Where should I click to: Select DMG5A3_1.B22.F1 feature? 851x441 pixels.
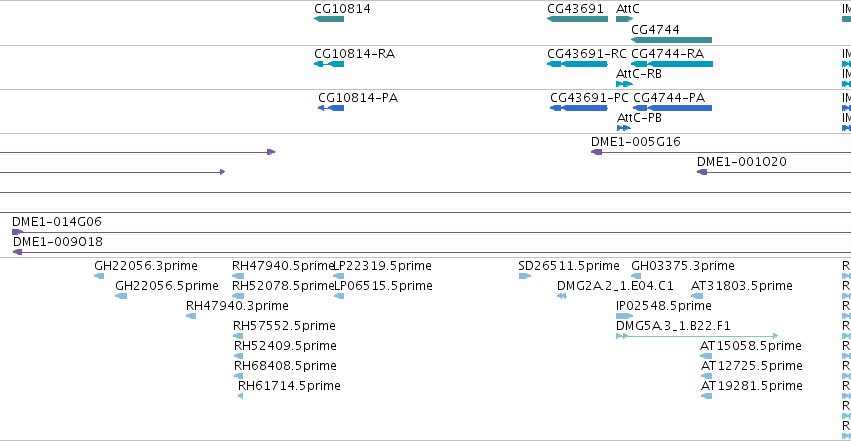click(697, 336)
